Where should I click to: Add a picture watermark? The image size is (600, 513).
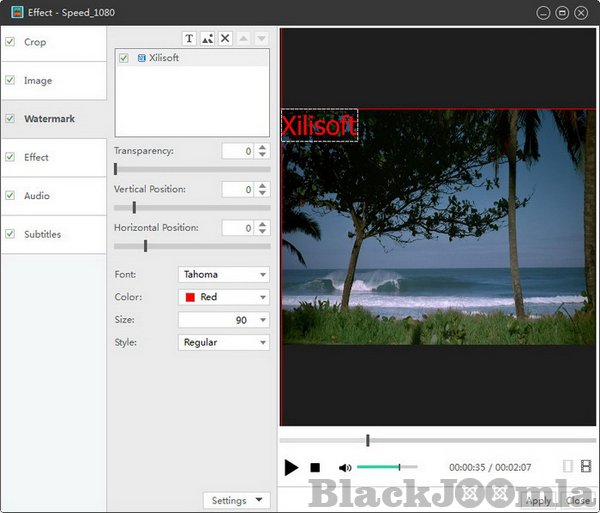[207, 38]
